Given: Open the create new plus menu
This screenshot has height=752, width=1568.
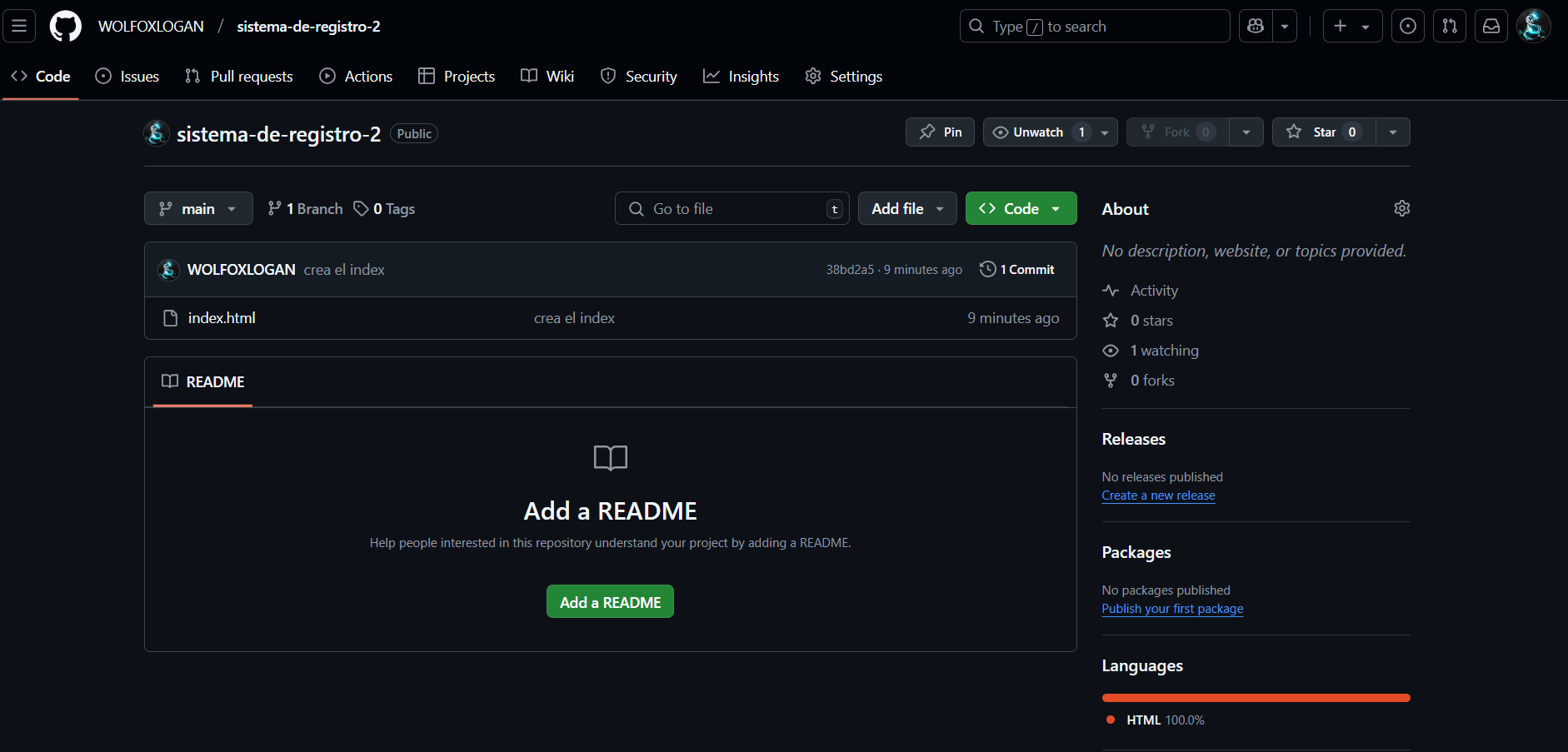Looking at the screenshot, I should point(1352,26).
